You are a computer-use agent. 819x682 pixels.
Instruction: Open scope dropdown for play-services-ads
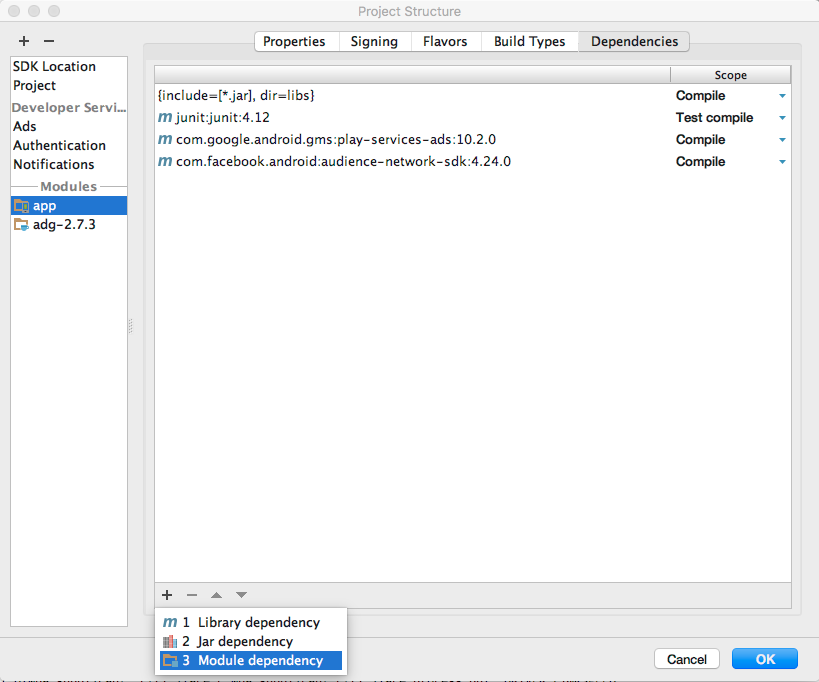coord(782,140)
